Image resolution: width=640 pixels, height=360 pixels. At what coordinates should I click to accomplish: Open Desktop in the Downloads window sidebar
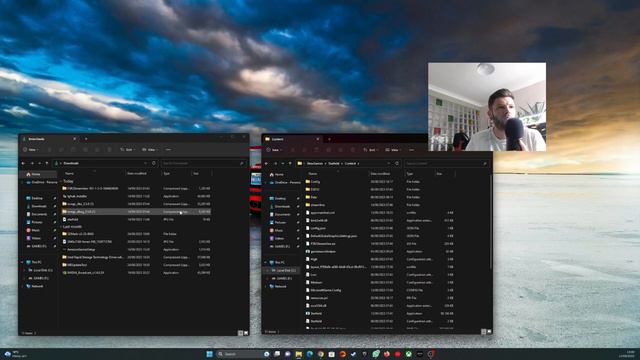[x=35, y=198]
